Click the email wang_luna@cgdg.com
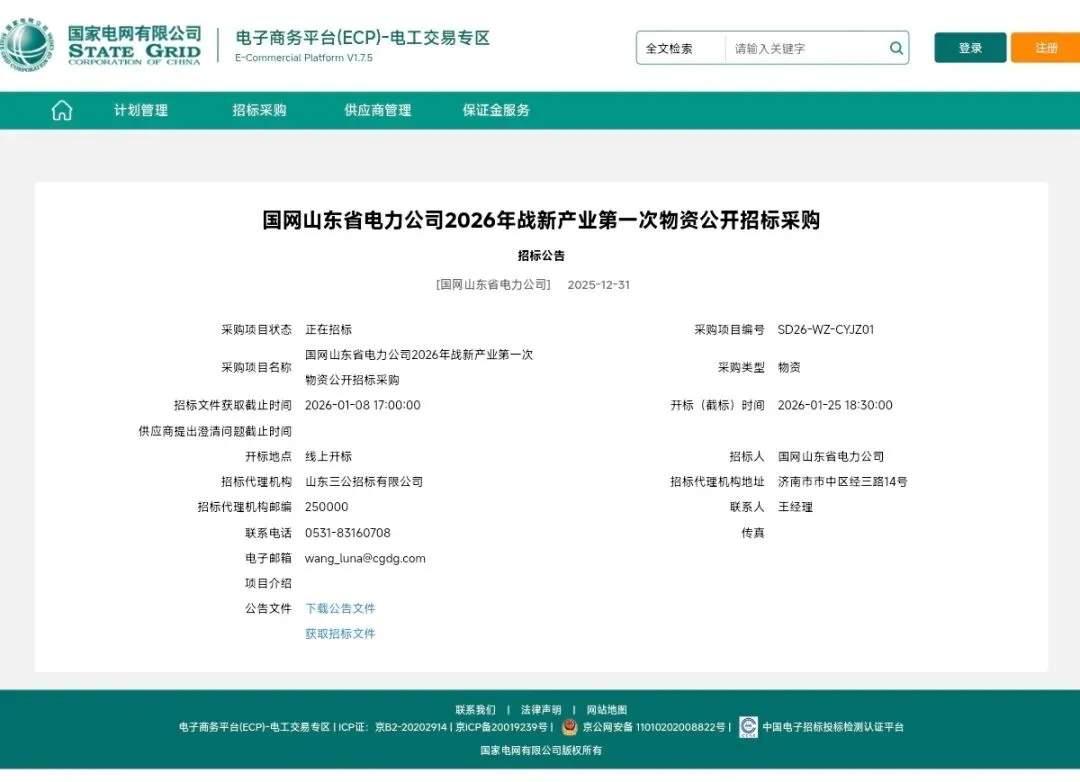The height and width of the screenshot is (782, 1080). pyautogui.click(x=365, y=558)
